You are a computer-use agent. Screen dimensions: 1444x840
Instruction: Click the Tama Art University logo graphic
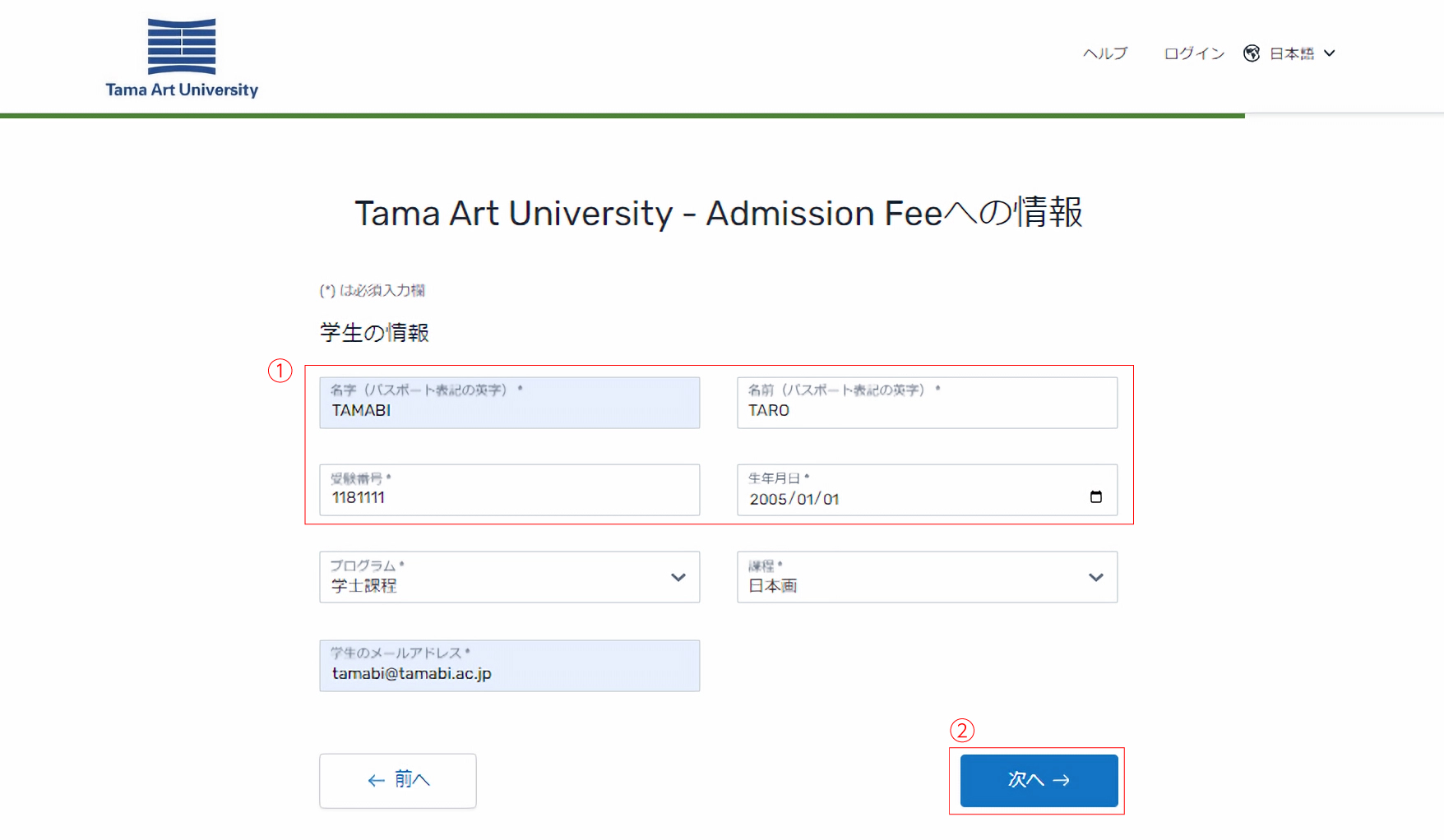(x=182, y=46)
